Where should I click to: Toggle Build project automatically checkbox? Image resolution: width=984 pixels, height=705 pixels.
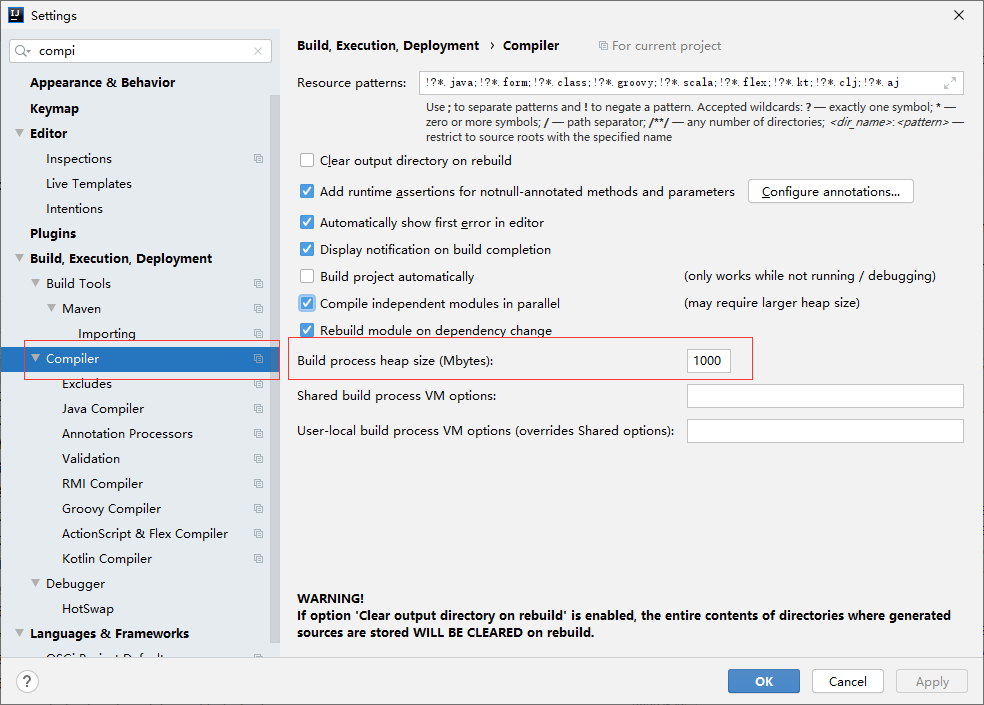pos(307,277)
